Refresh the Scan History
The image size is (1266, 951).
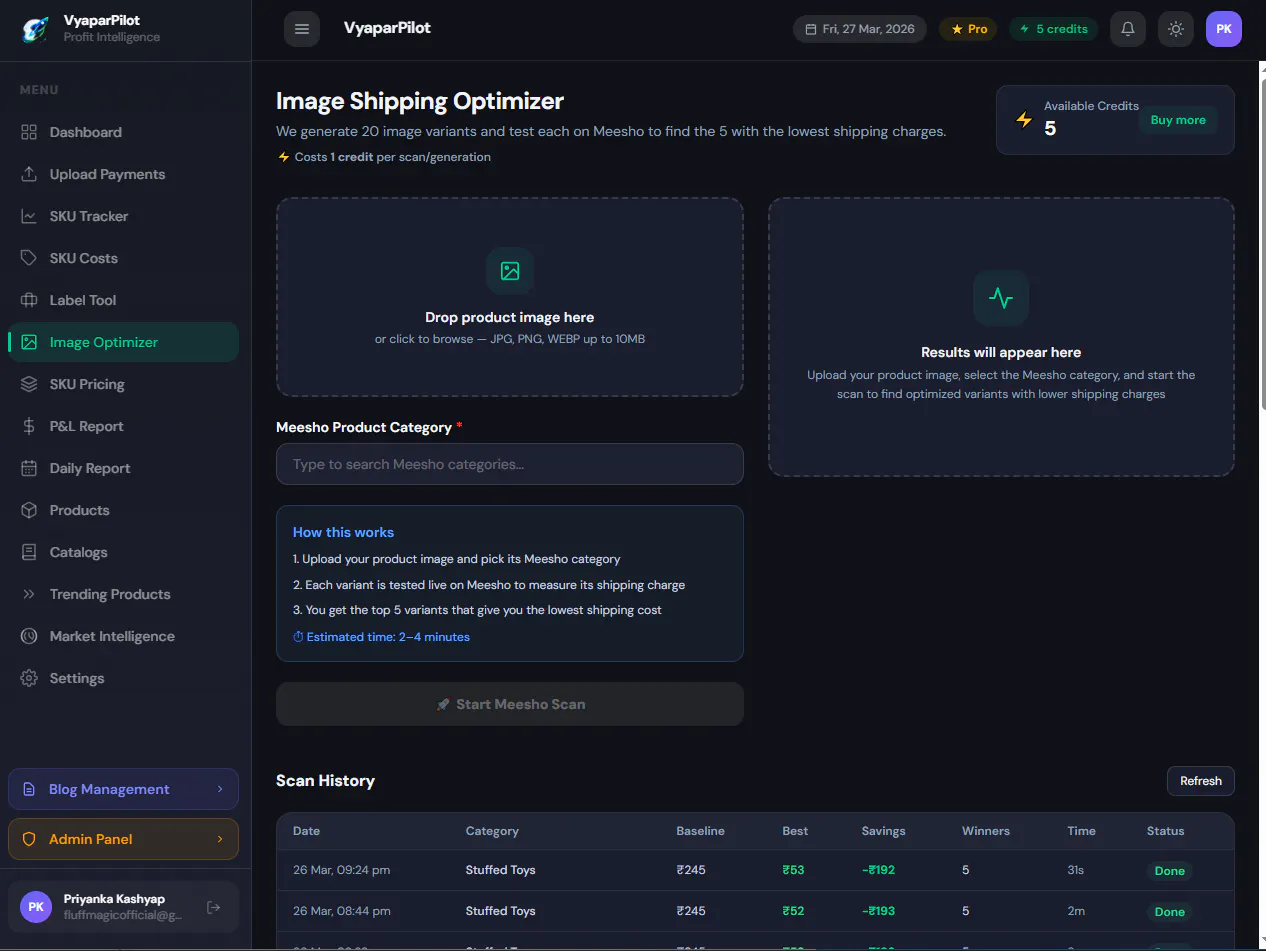(1201, 781)
